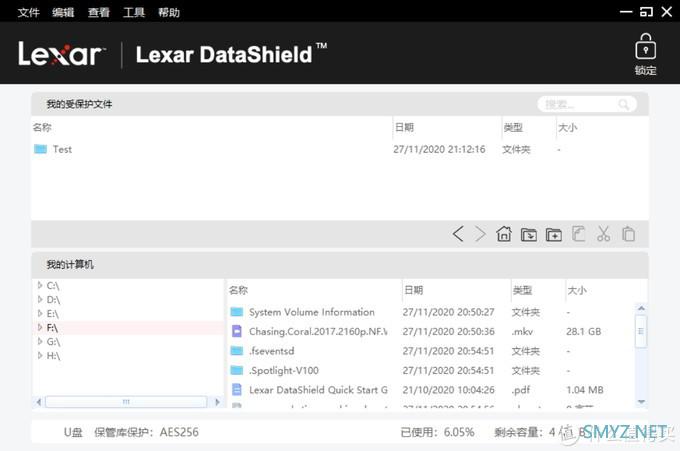This screenshot has height=451, width=680.
Task: Click the 1.04 MB size value
Action: (x=585, y=389)
